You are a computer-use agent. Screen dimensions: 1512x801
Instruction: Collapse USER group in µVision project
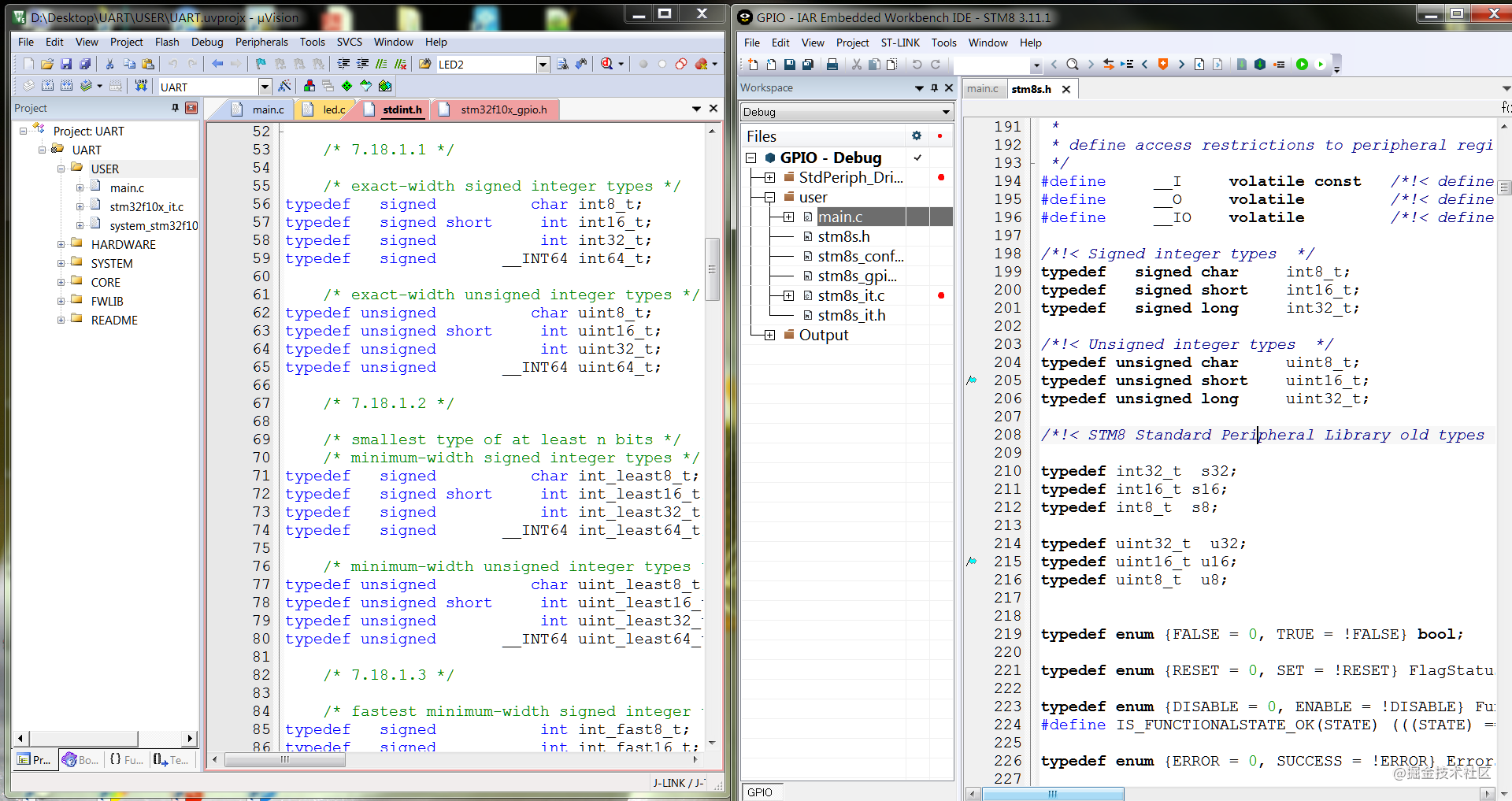click(x=61, y=169)
